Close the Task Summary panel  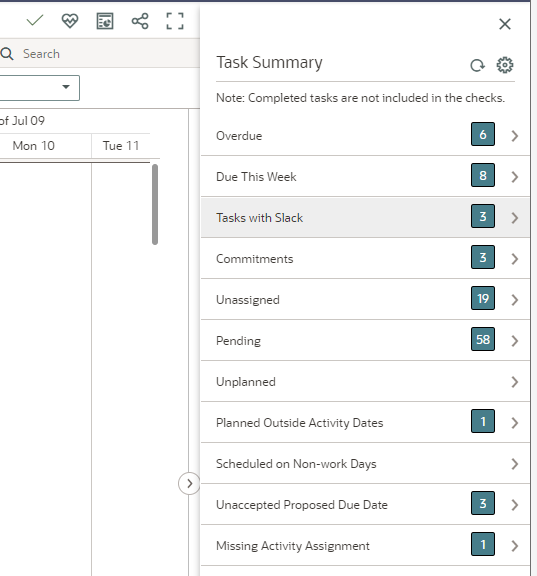505,24
